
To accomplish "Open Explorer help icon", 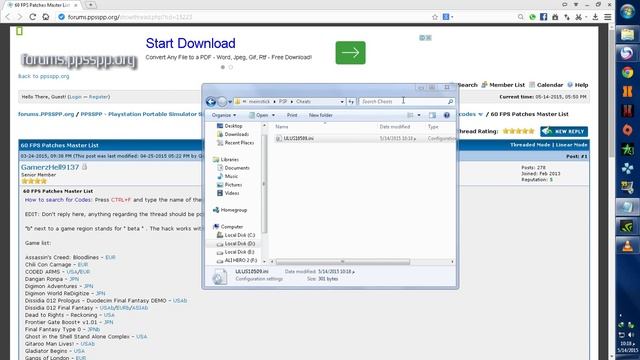I will pyautogui.click(x=447, y=116).
